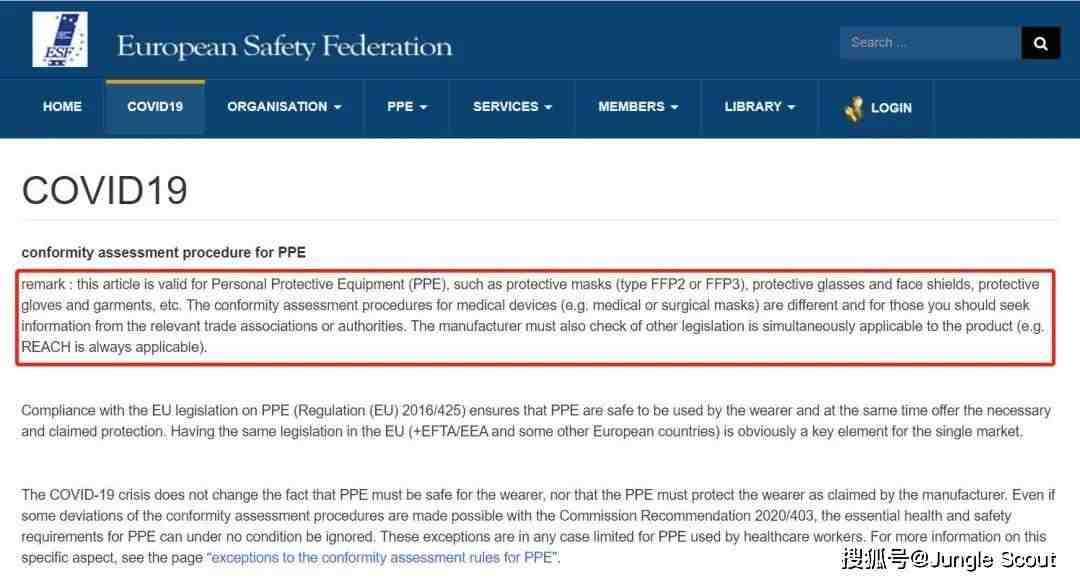Screen dimensions: 1080x582
Task: Click the Jungle Scout watermark text
Action: point(948,559)
